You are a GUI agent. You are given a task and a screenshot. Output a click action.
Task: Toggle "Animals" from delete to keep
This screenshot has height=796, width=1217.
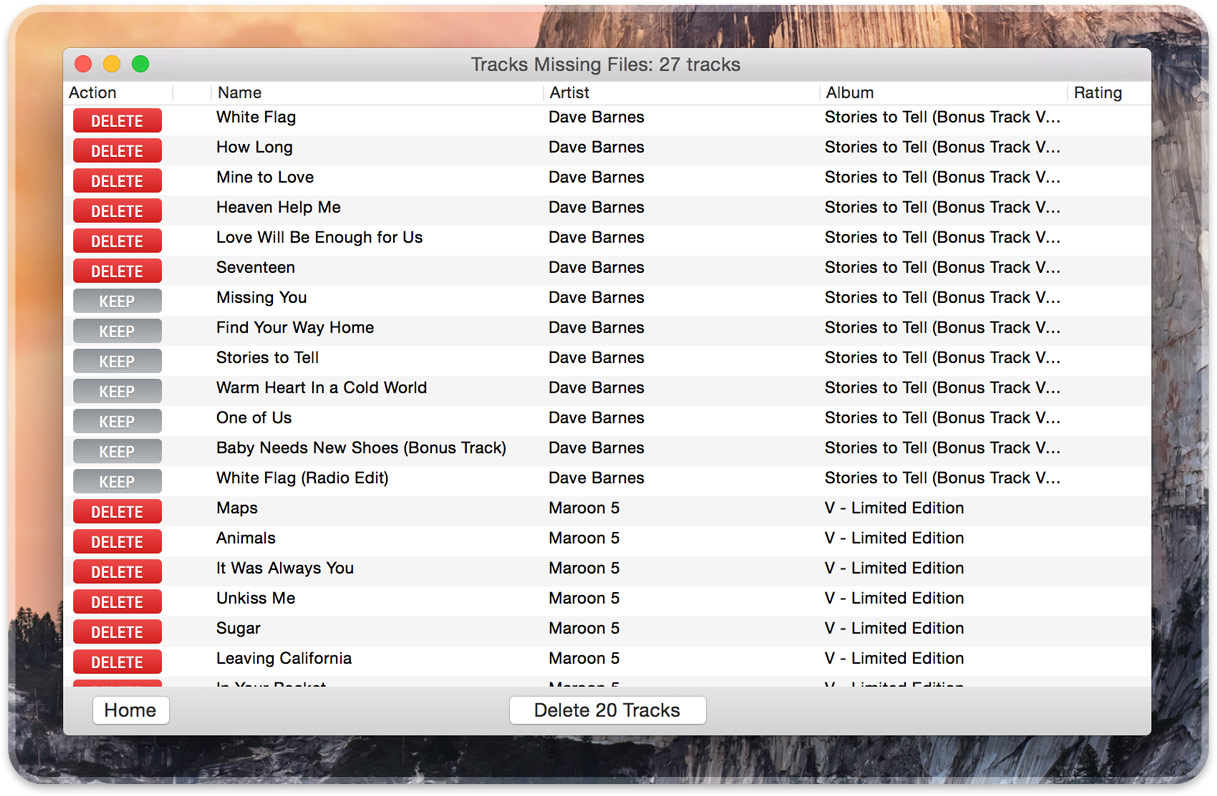116,541
